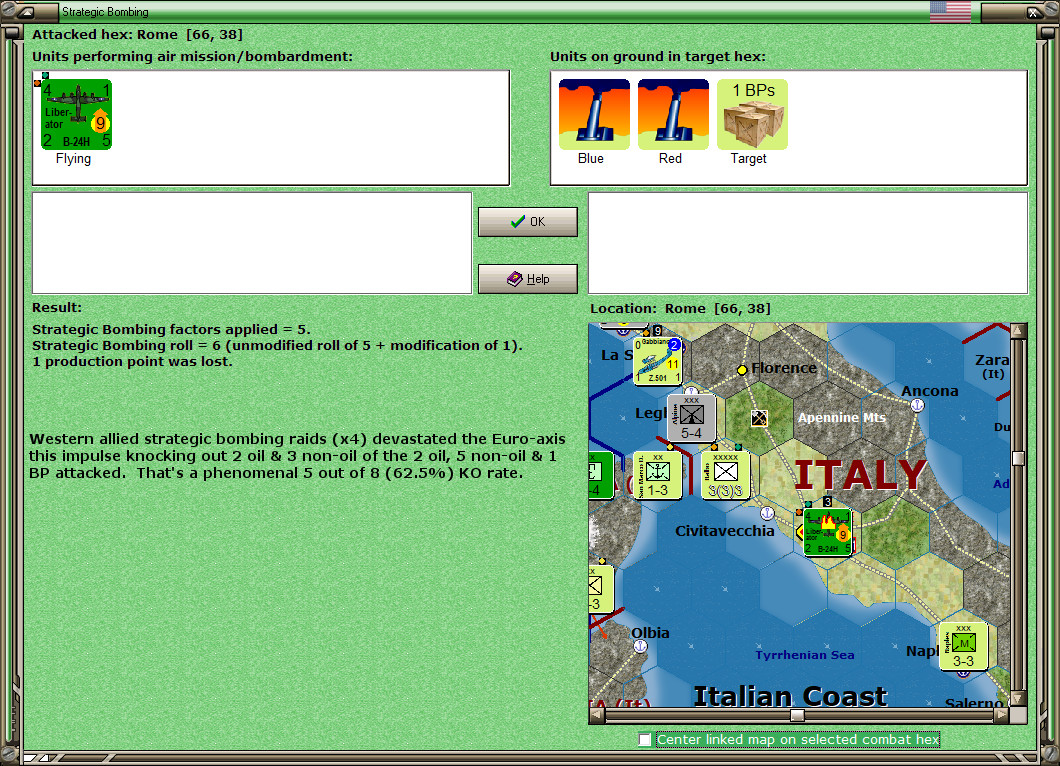Viewport: 1060px width, 766px height.
Task: Select the San Marco 1-3 division counter
Action: (656, 475)
